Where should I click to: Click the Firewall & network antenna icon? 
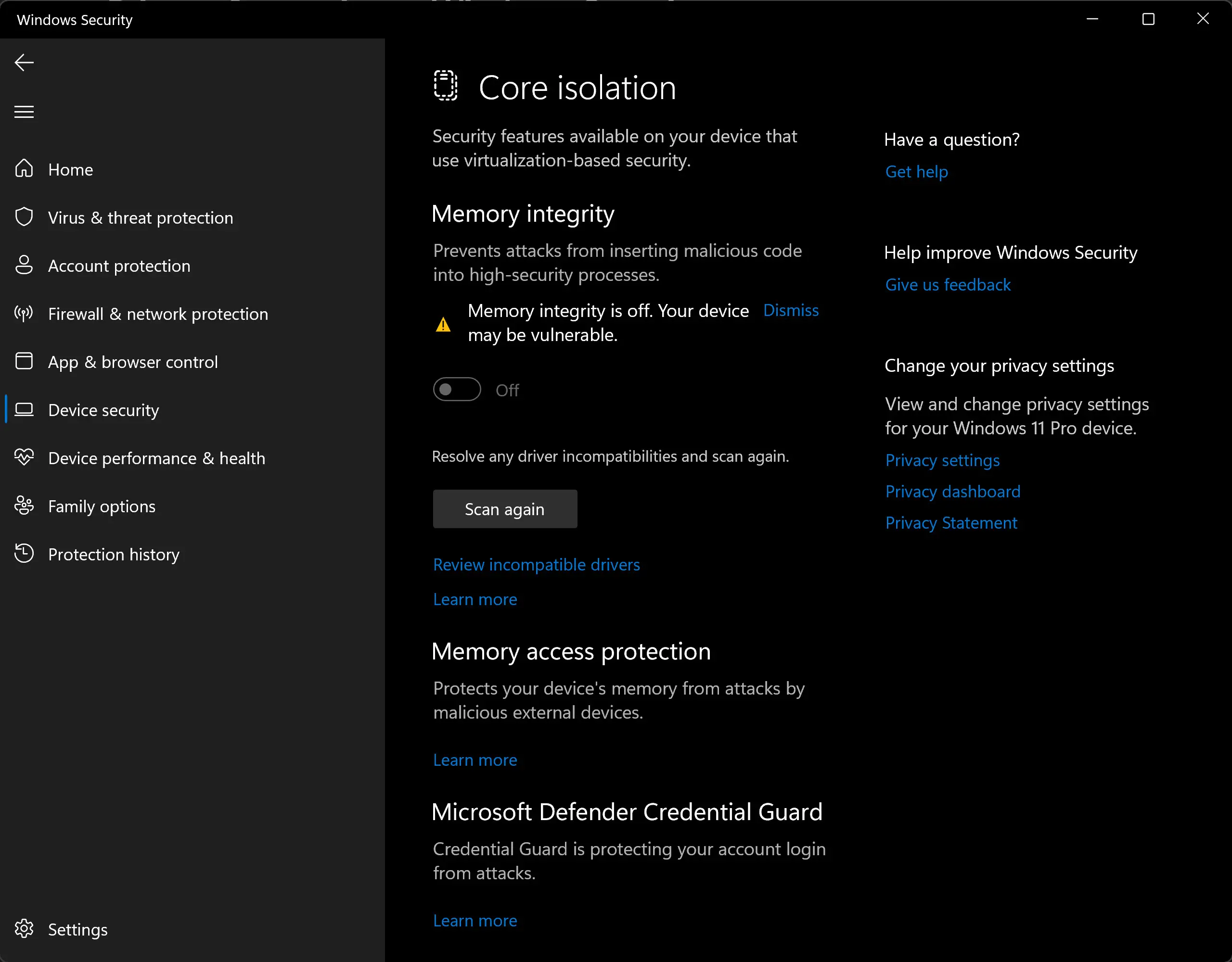pos(24,313)
